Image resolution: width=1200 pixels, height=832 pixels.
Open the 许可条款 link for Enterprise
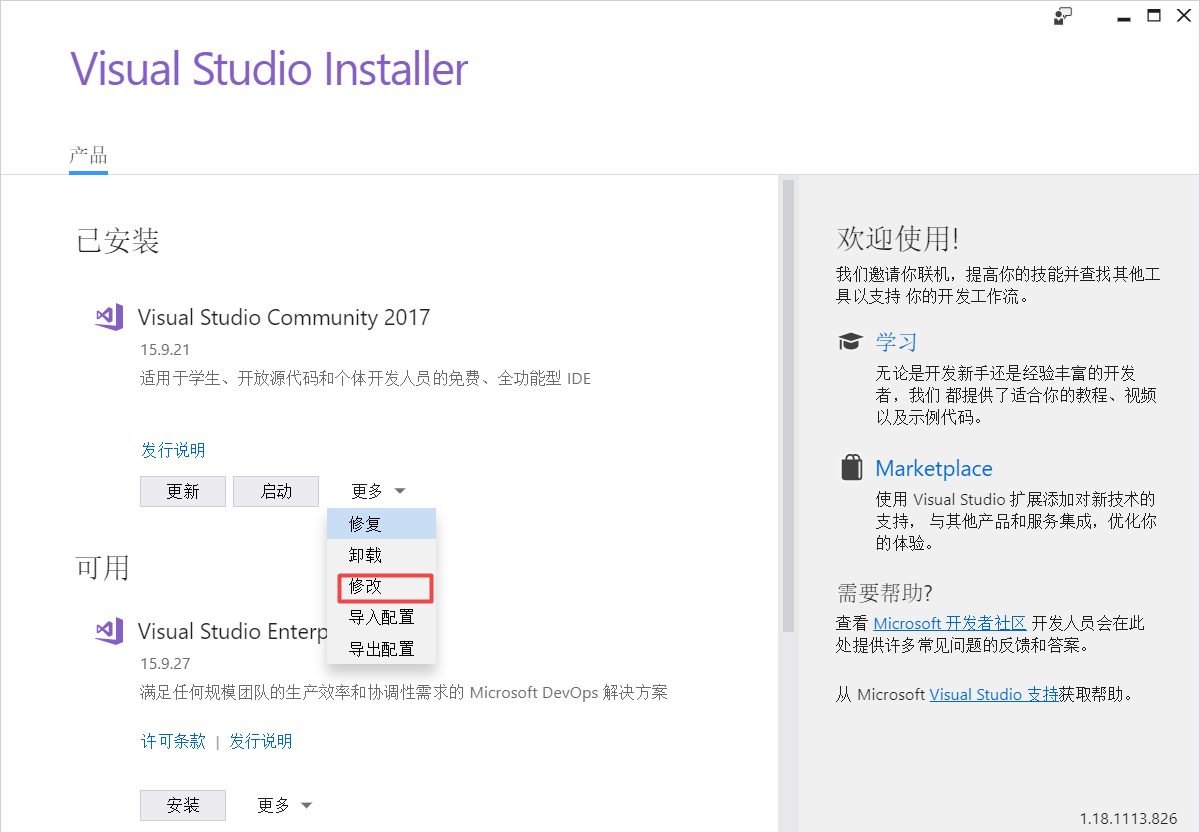tap(173, 741)
